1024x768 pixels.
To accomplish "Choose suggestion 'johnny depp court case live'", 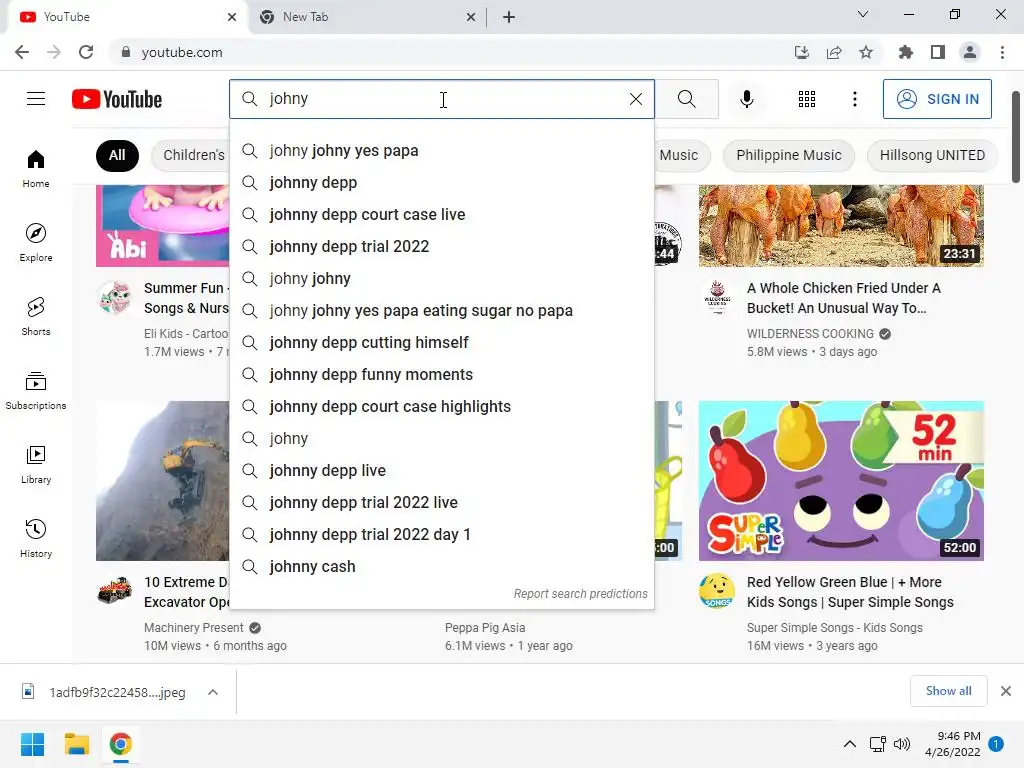I will tap(442, 215).
